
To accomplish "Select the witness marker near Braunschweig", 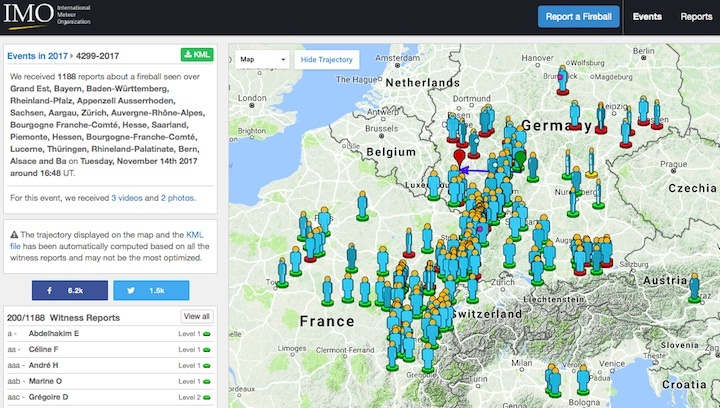I will click(563, 78).
